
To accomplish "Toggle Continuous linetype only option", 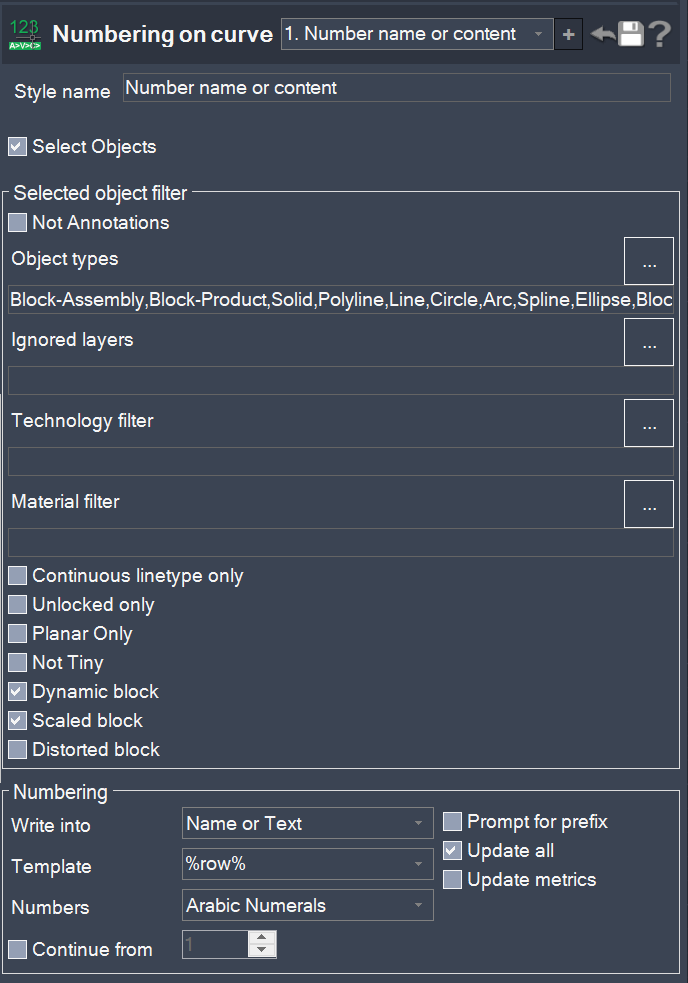I will click(17, 576).
